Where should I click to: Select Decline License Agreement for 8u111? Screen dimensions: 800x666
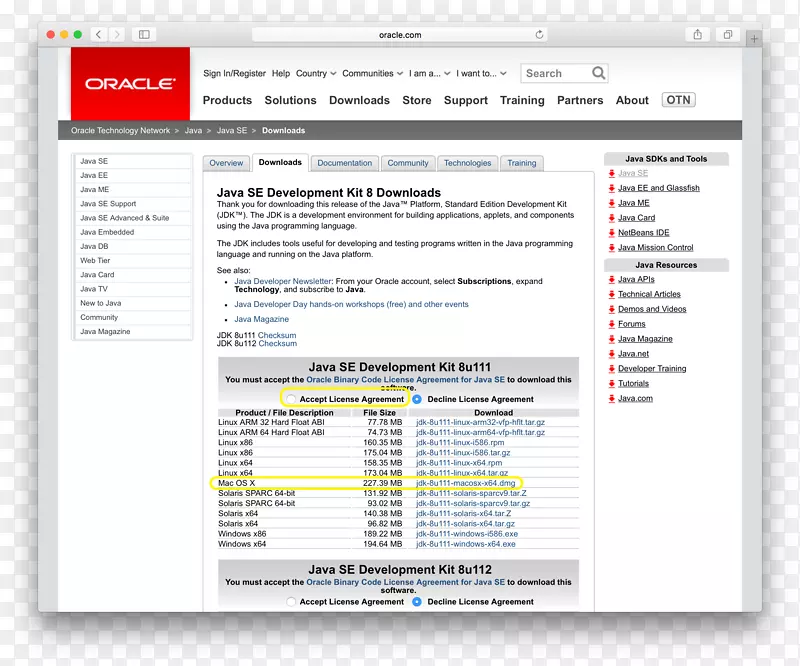[417, 399]
